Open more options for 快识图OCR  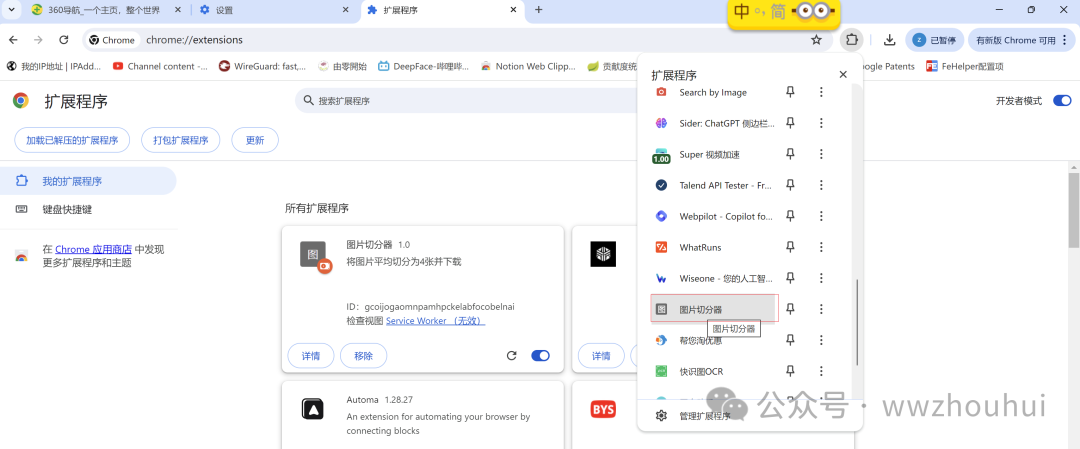pyautogui.click(x=821, y=371)
